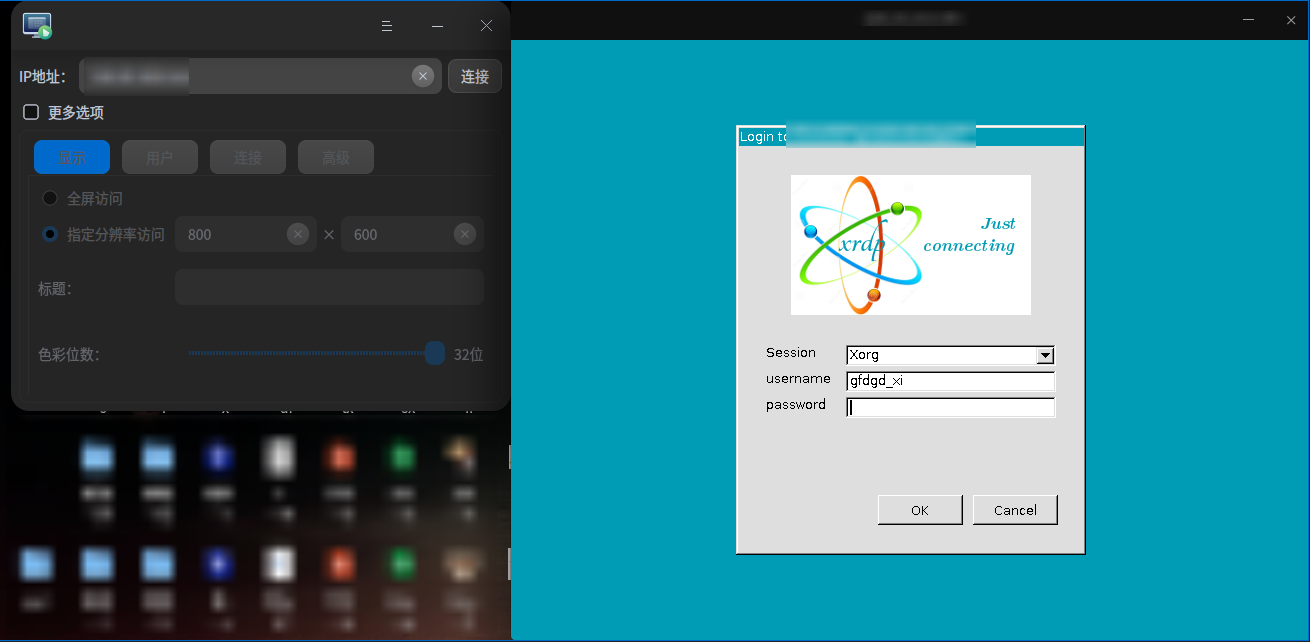Image resolution: width=1310 pixels, height=642 pixels.
Task: Close the remote desktop client window
Action: 486,26
